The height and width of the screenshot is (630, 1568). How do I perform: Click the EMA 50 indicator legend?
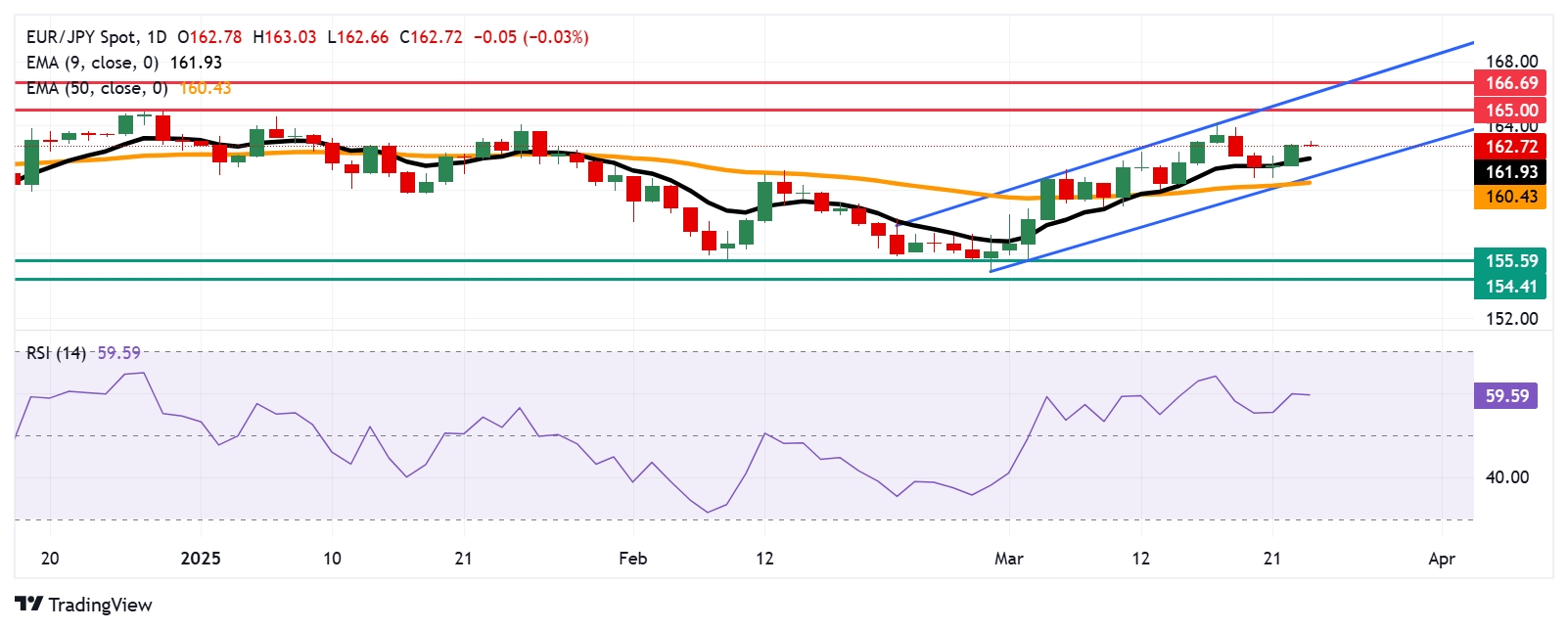click(127, 88)
